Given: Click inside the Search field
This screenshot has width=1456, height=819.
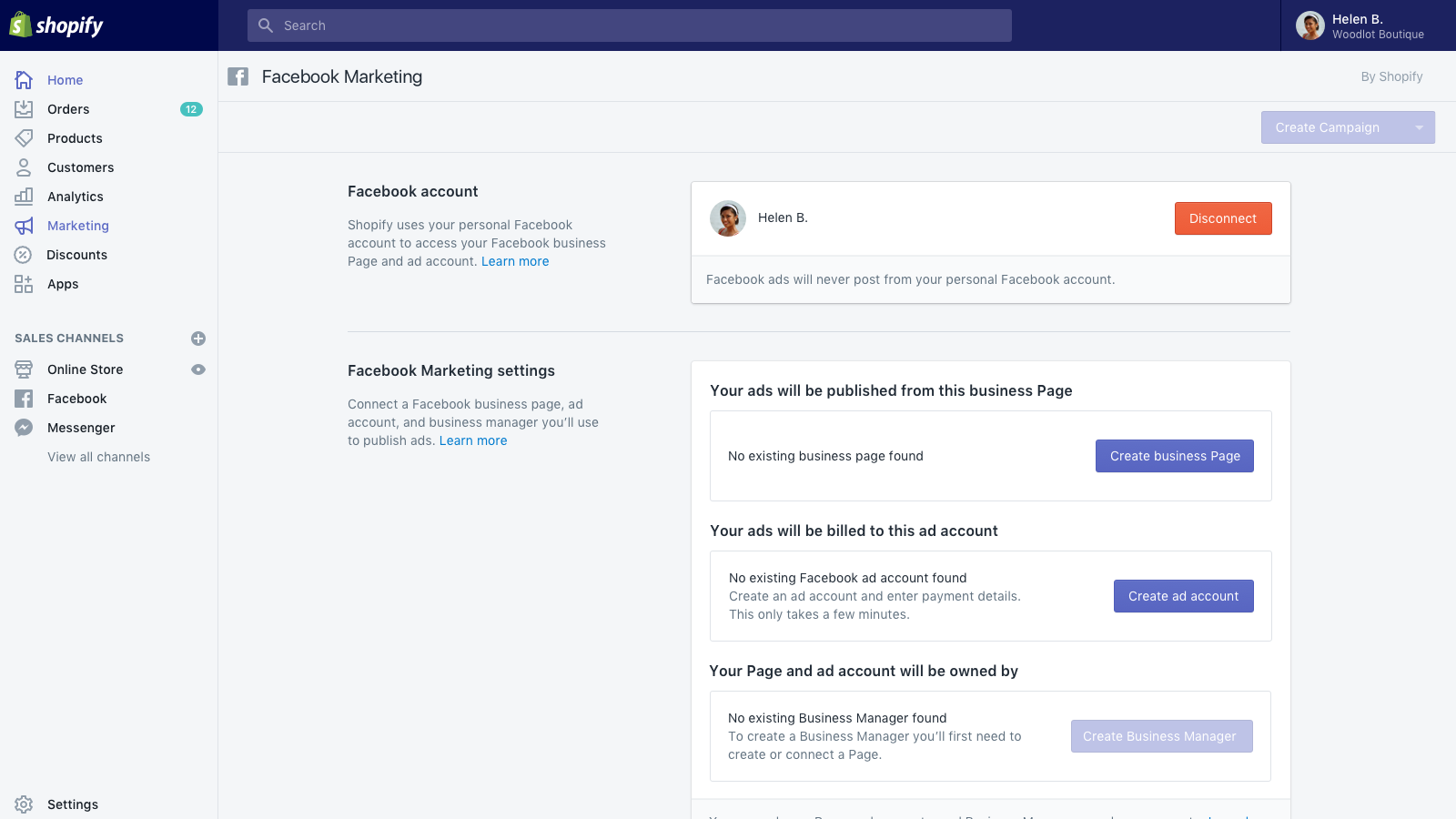Looking at the screenshot, I should click(630, 25).
